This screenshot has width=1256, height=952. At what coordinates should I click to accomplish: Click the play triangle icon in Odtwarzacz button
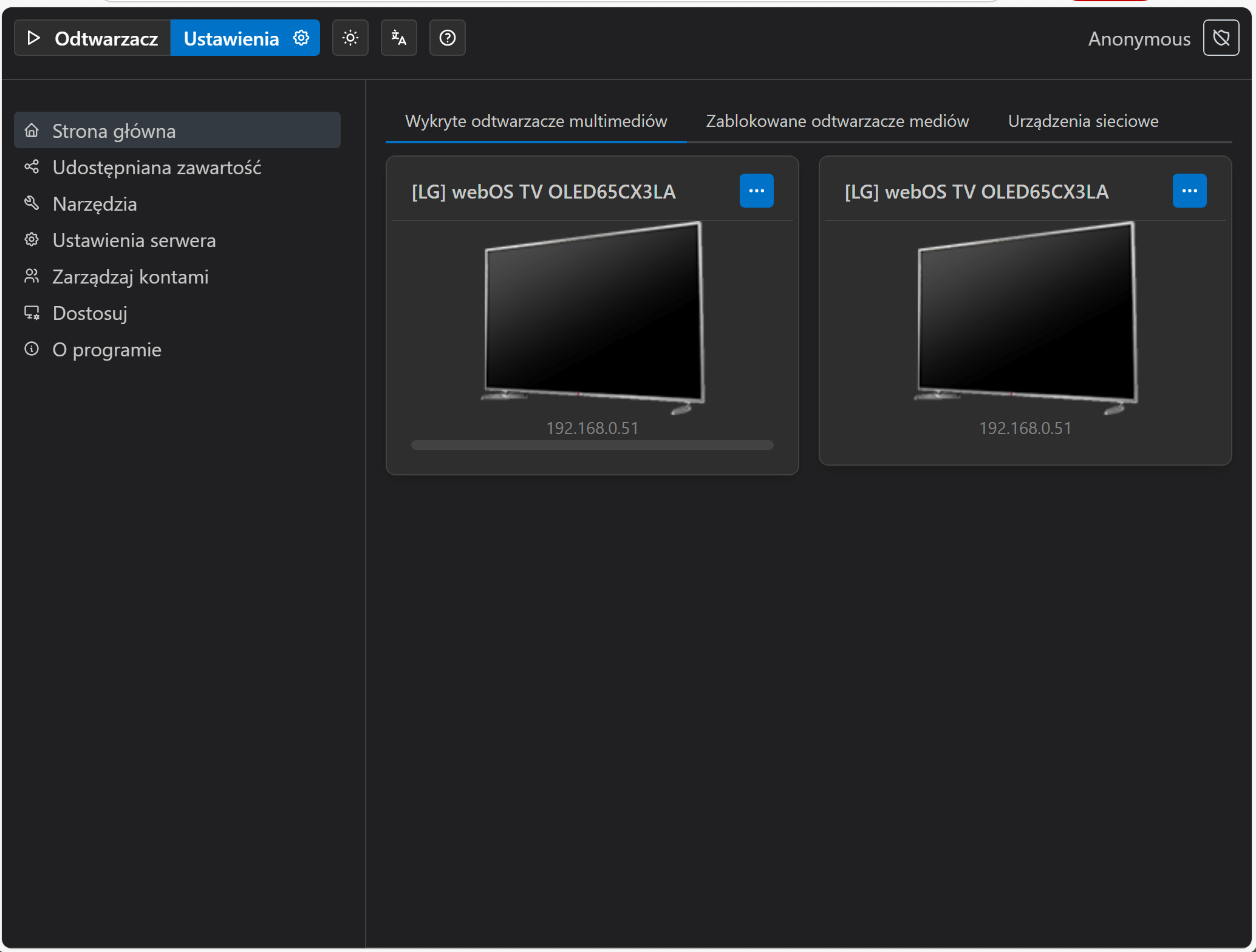(34, 38)
